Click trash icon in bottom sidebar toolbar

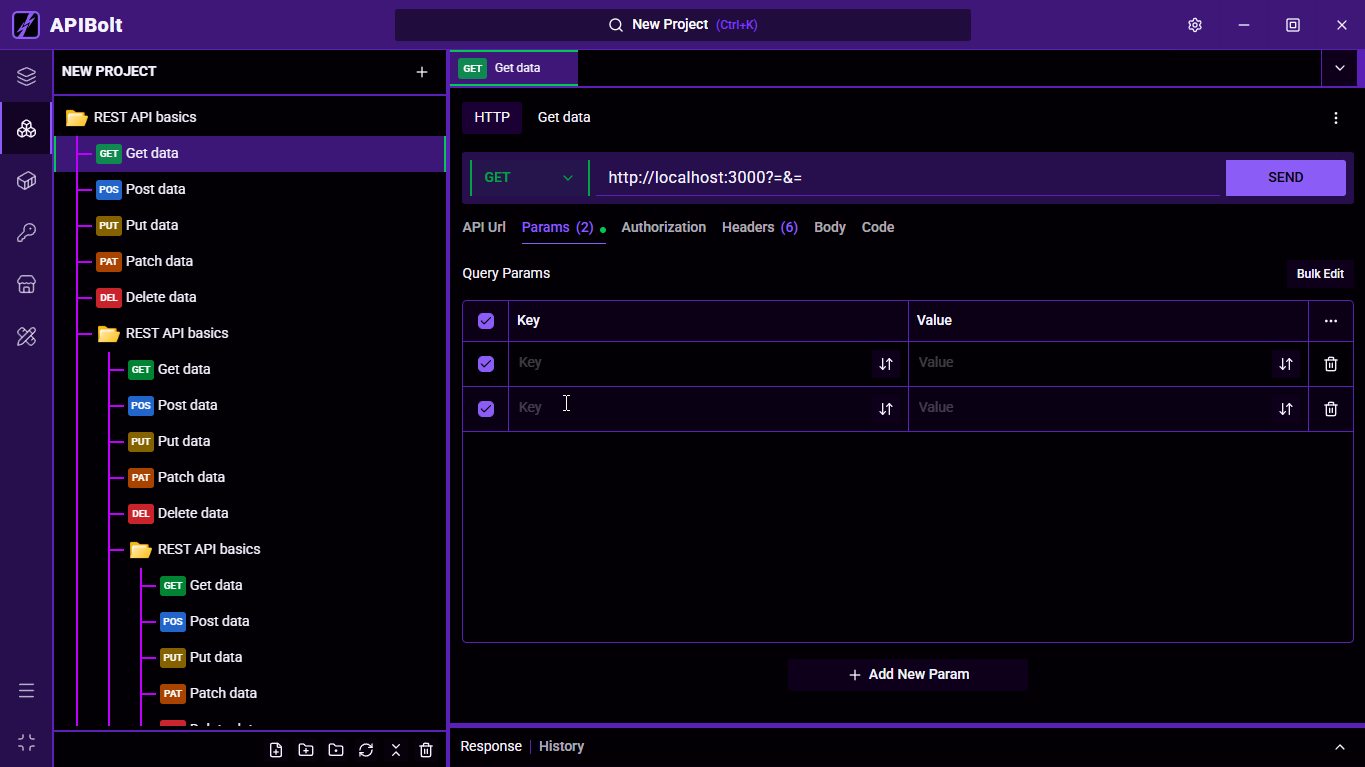426,750
